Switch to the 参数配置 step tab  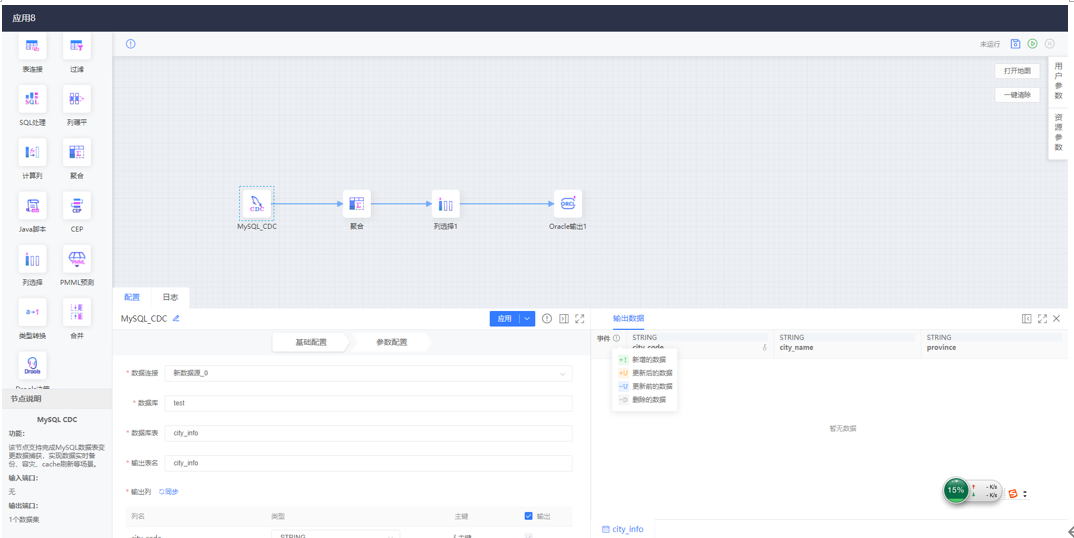[x=391, y=342]
